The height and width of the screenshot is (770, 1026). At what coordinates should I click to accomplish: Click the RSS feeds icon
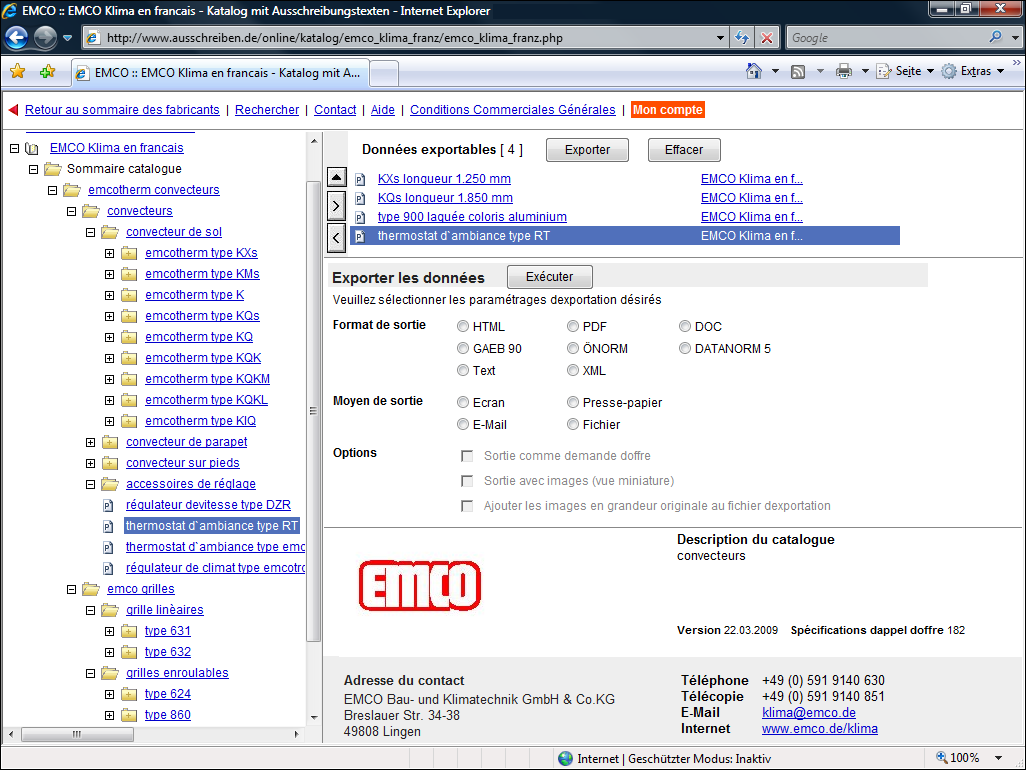(x=798, y=72)
